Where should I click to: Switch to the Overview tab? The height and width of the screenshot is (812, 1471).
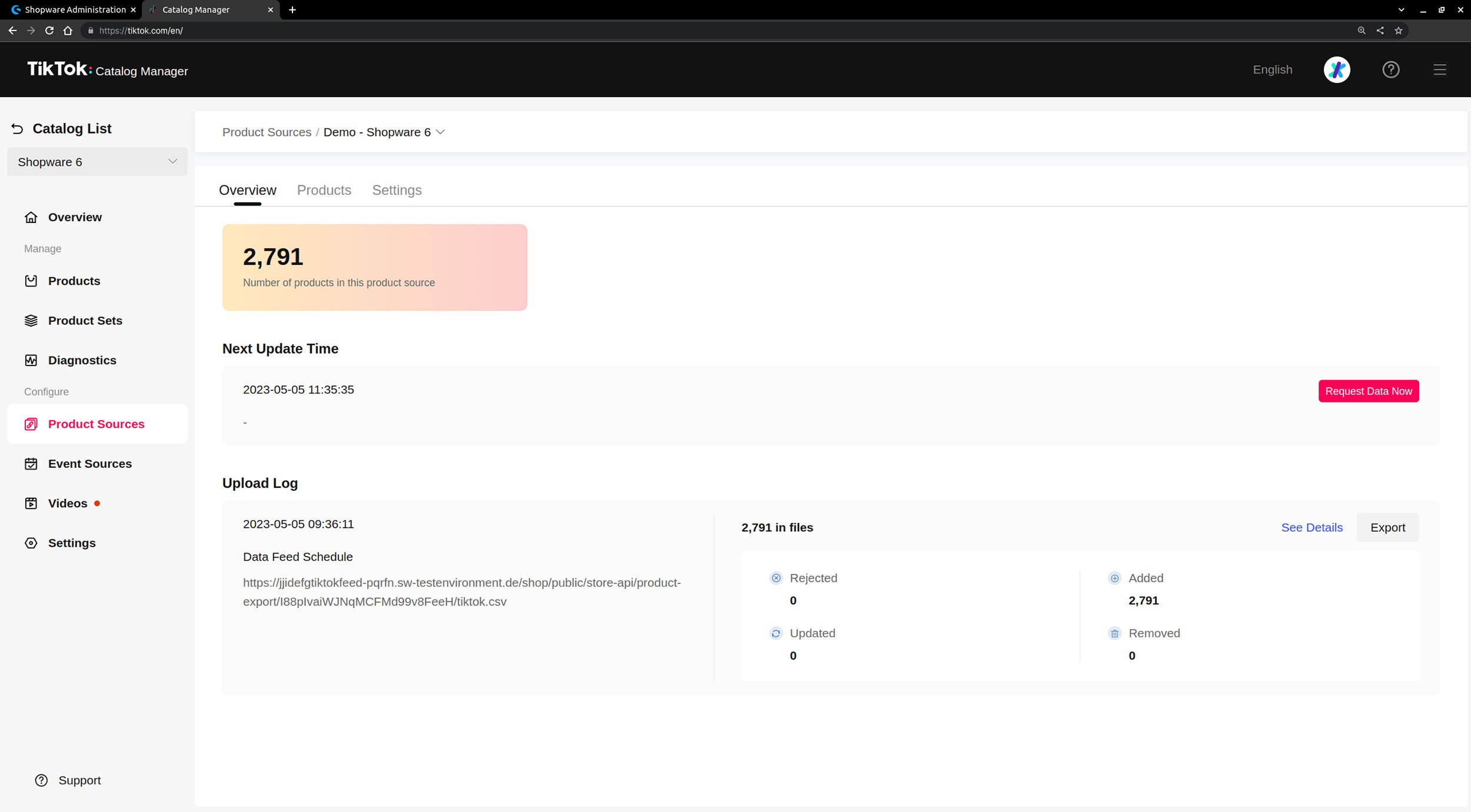247,190
